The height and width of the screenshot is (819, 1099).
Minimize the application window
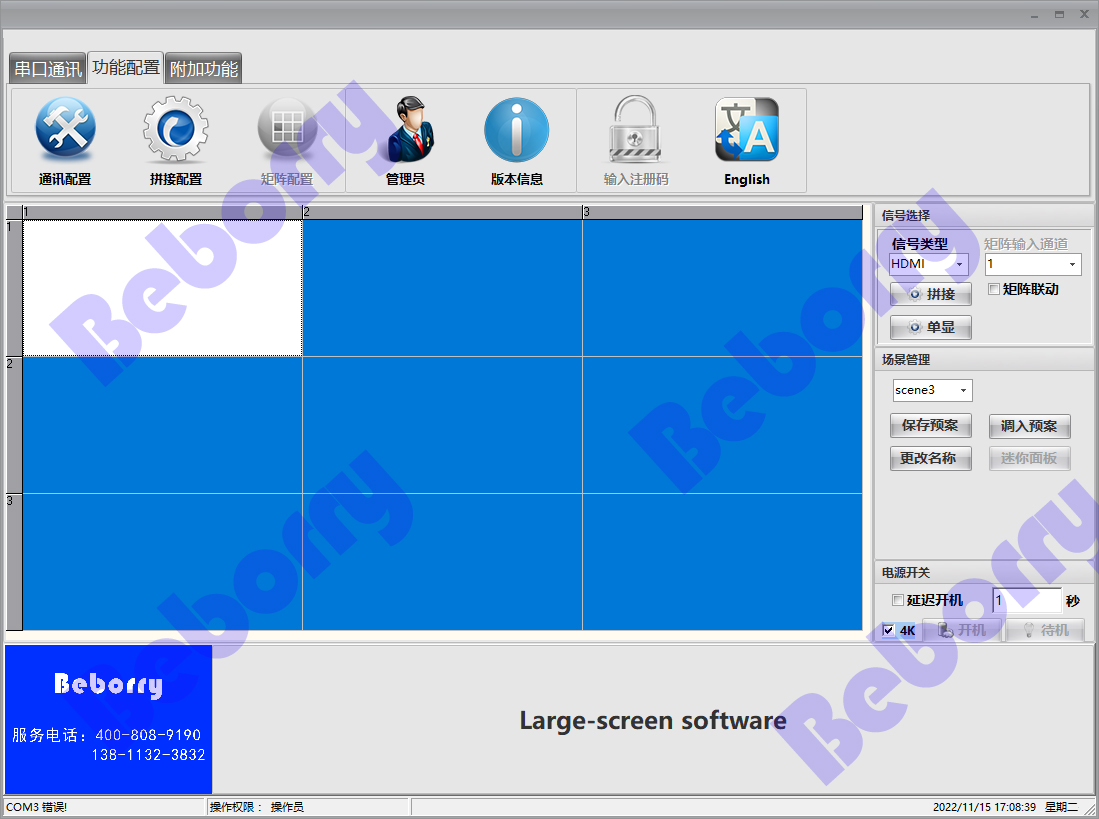tap(1034, 14)
